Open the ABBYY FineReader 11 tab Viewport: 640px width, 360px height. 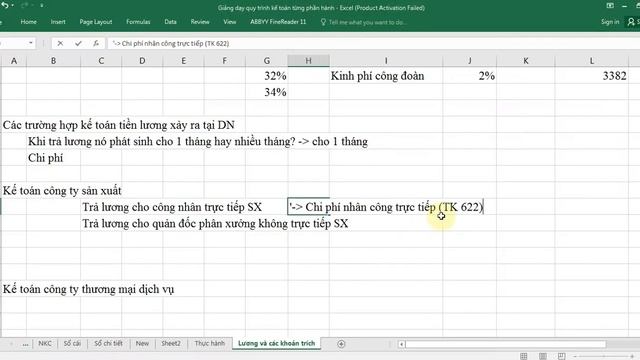[278, 22]
